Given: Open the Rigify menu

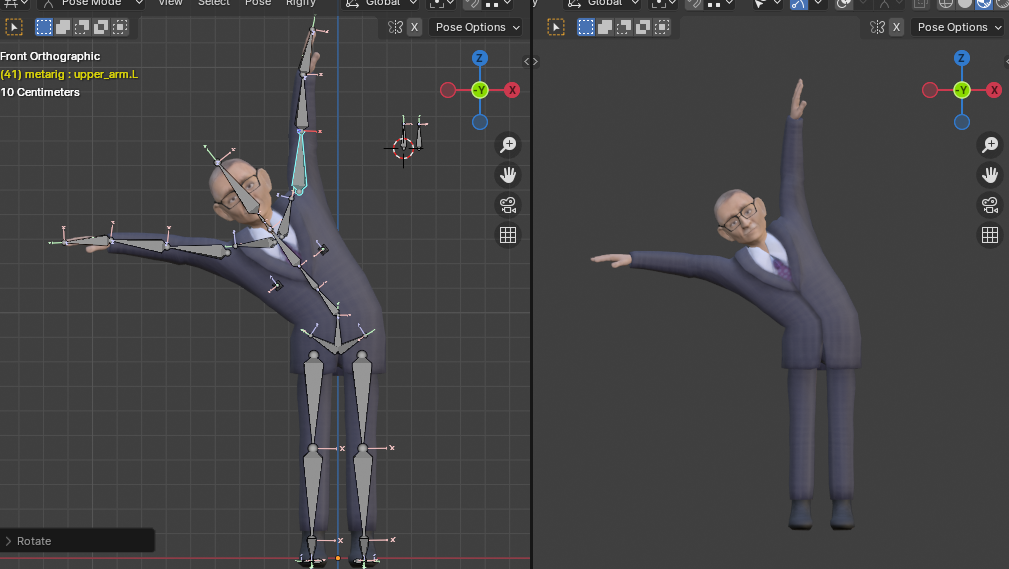Looking at the screenshot, I should pyautogui.click(x=301, y=3).
